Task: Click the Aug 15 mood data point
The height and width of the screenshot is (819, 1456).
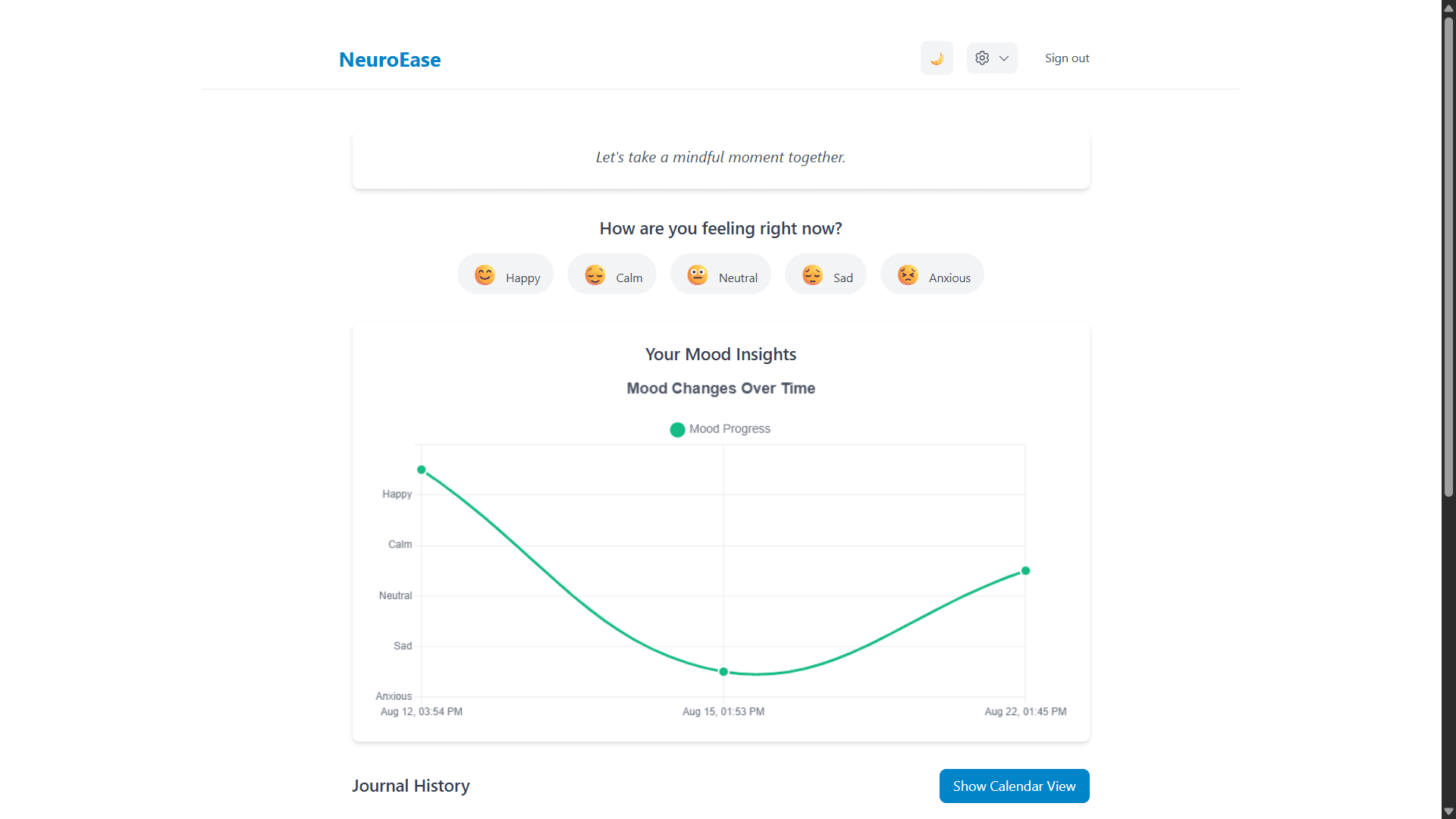Action: [723, 671]
